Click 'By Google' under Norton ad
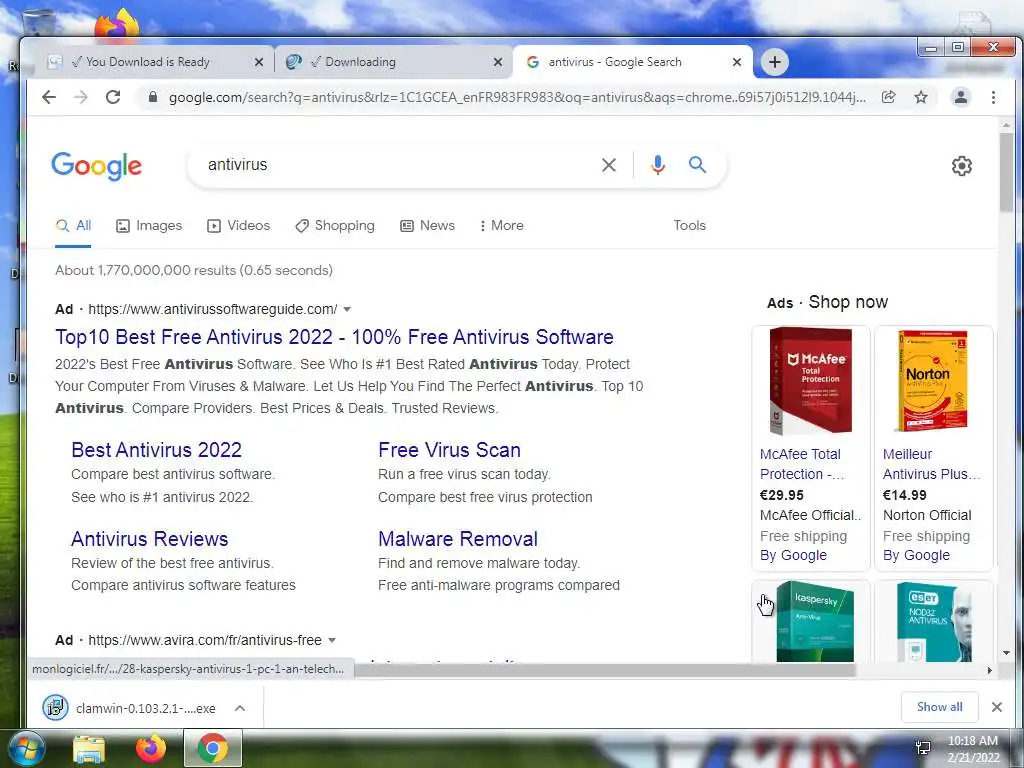Image resolution: width=1024 pixels, height=768 pixels. 916,556
